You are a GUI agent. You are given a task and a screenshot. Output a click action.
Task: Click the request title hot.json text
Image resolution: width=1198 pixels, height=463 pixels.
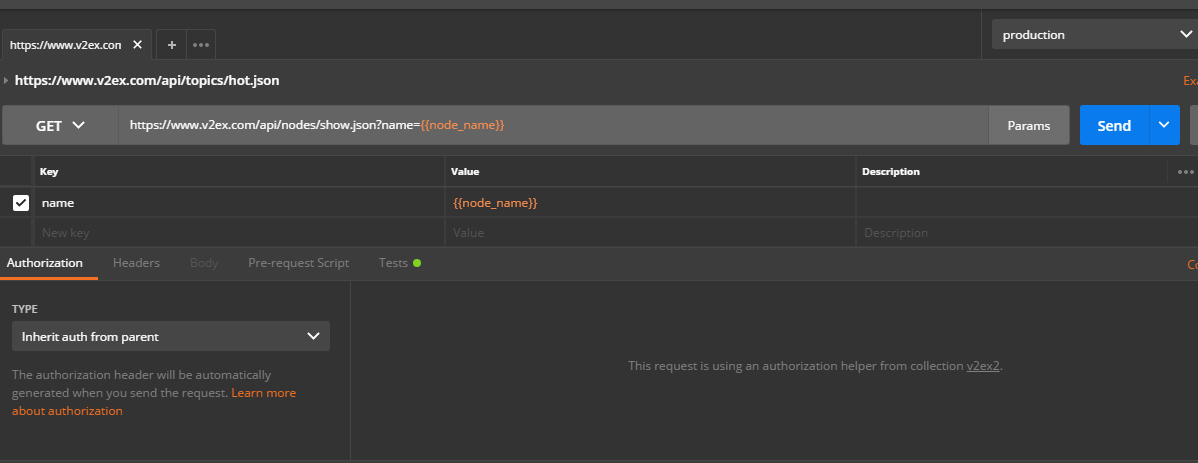click(x=147, y=80)
